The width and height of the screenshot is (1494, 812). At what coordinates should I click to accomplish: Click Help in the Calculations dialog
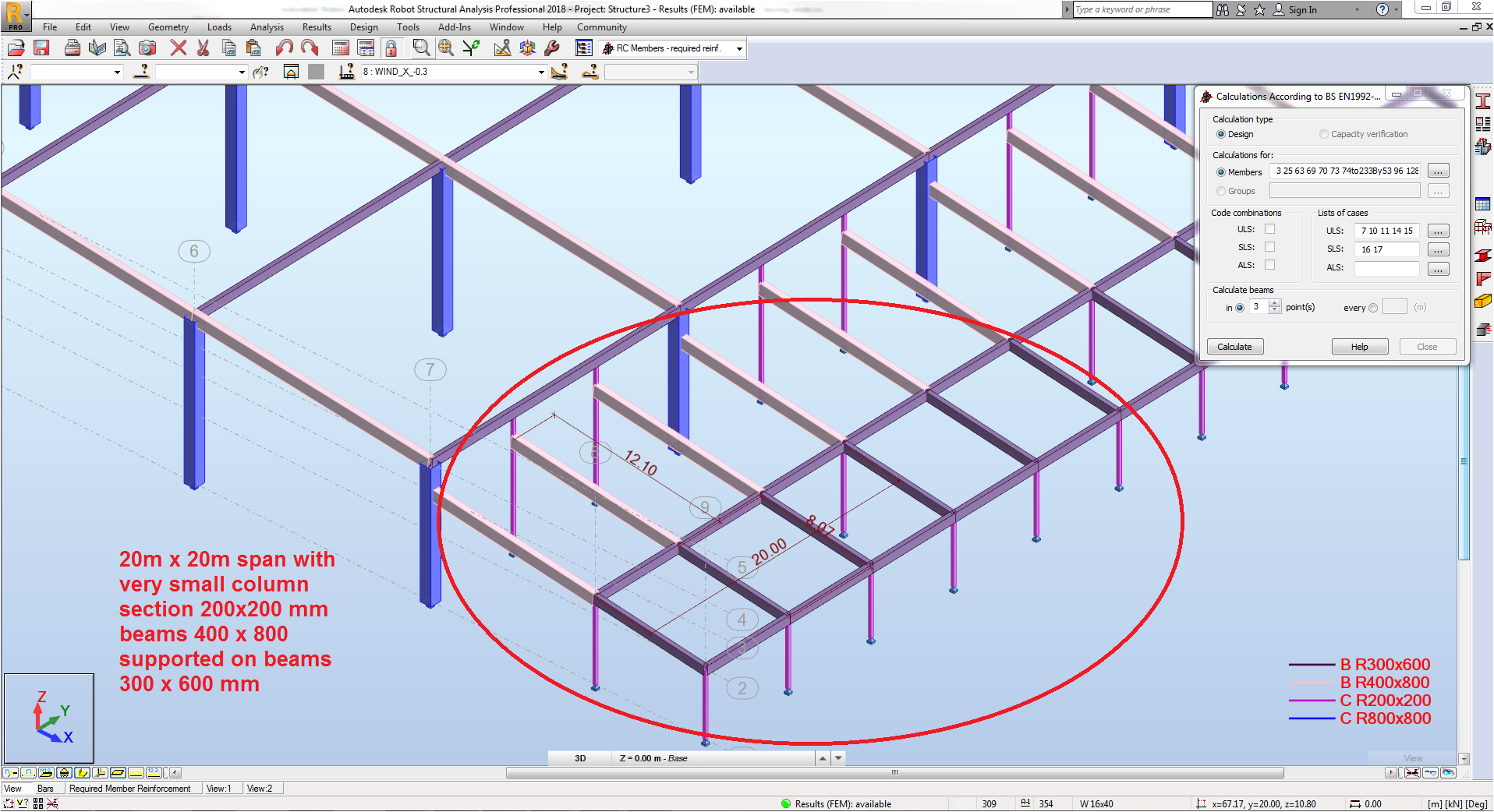pos(1359,346)
